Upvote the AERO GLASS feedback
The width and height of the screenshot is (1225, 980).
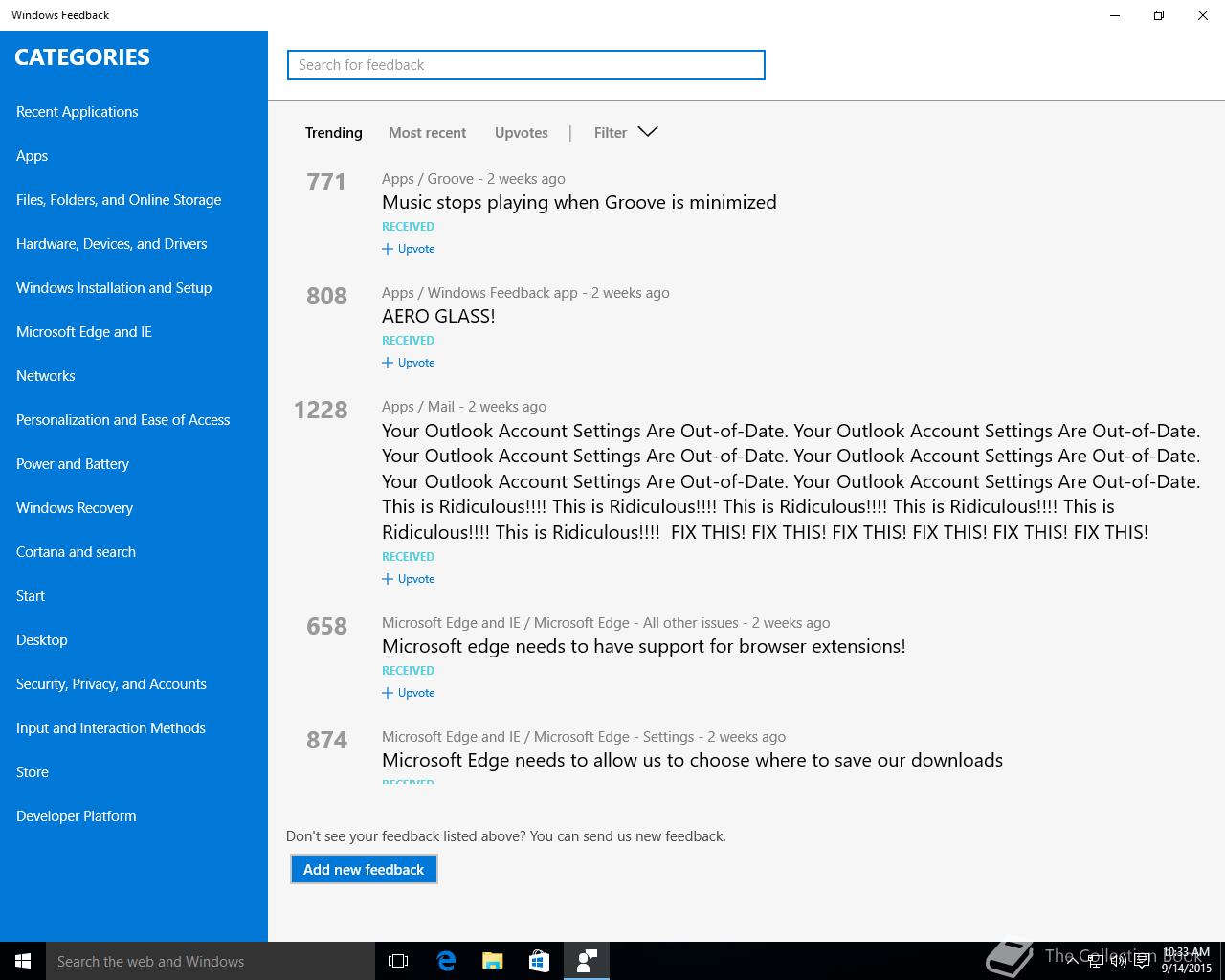click(409, 363)
